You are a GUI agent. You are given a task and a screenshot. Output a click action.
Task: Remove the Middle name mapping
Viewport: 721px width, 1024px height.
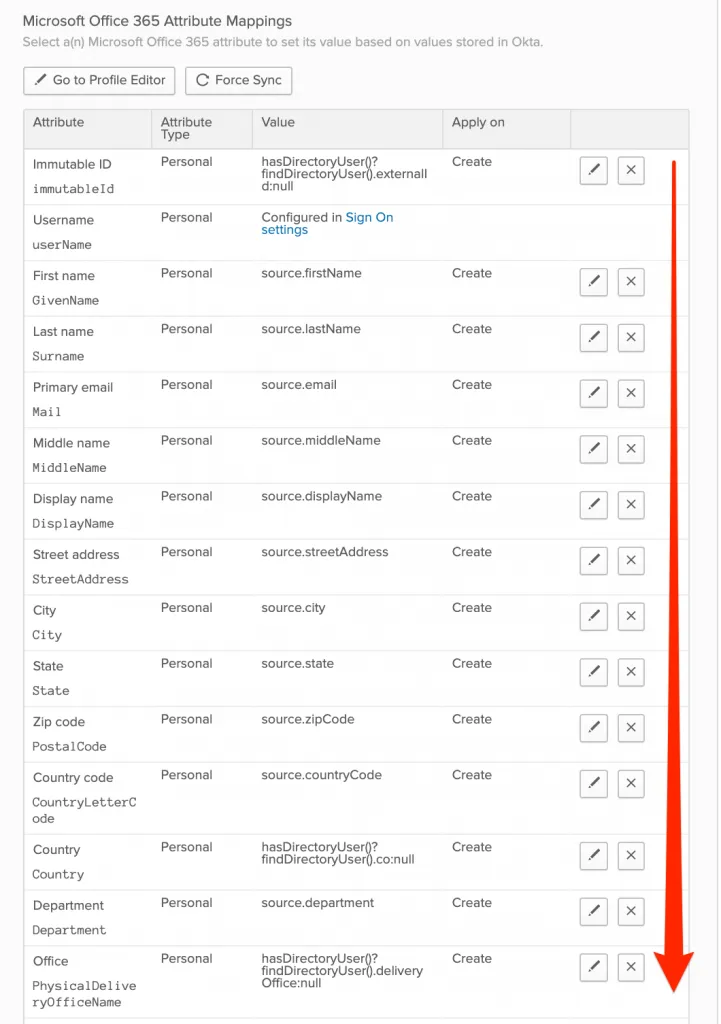[631, 450]
